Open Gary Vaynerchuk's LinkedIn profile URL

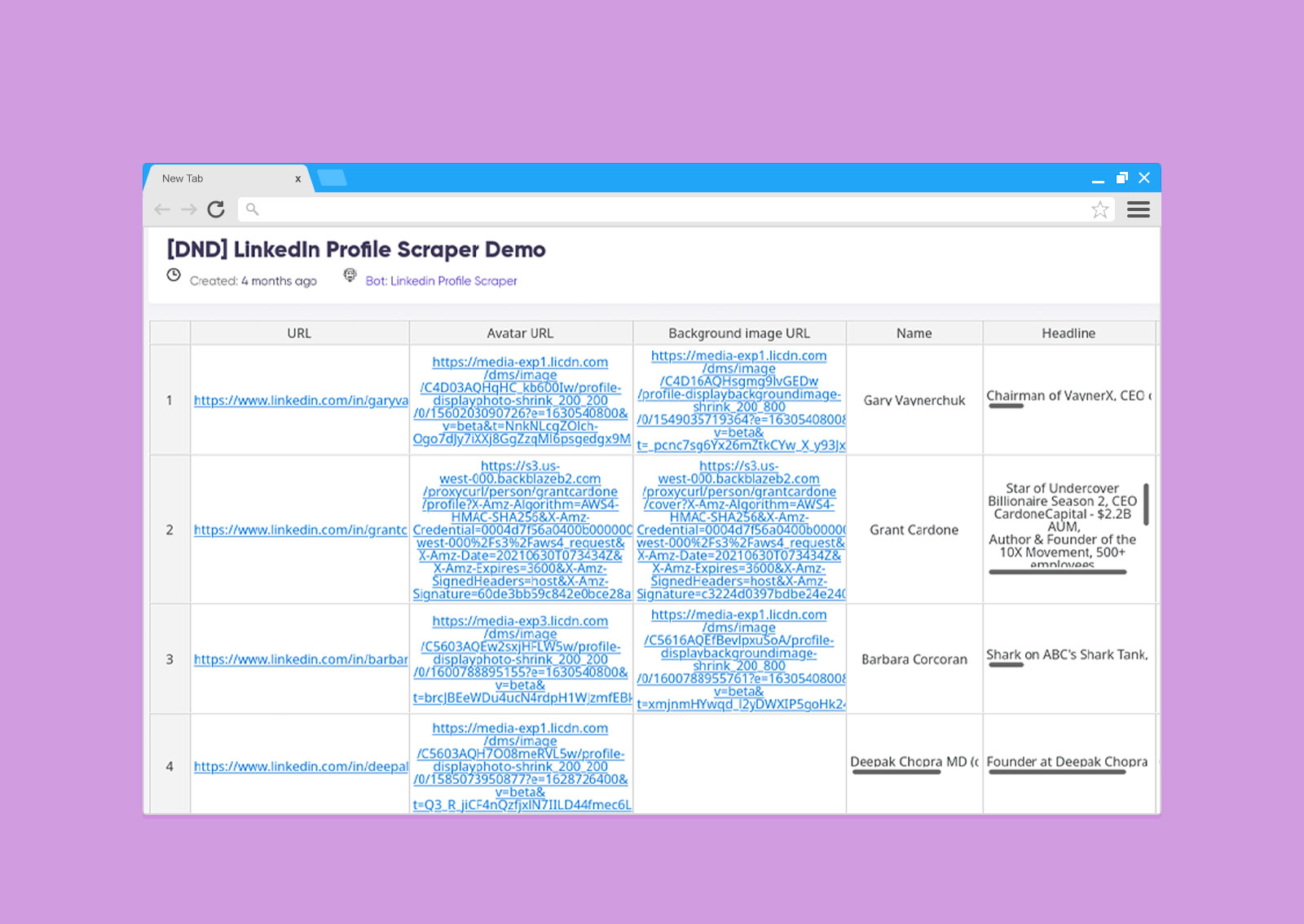(x=300, y=401)
